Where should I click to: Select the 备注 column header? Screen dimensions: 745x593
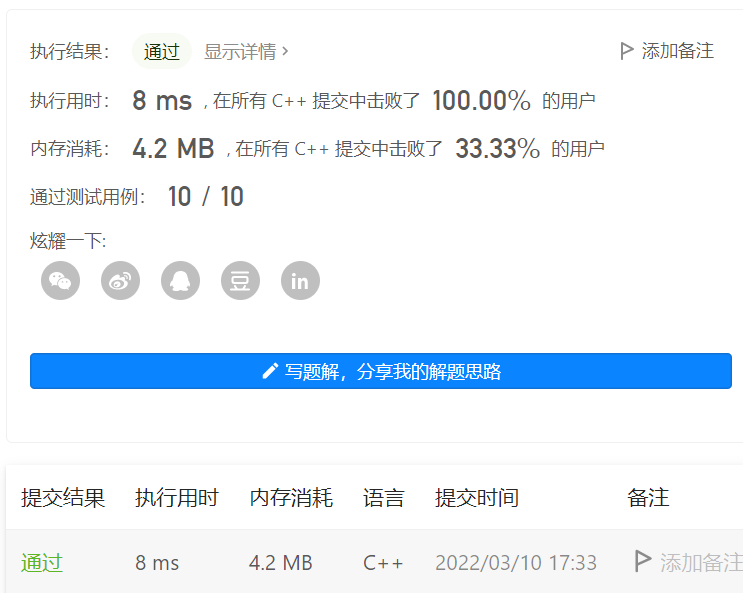[x=648, y=498]
